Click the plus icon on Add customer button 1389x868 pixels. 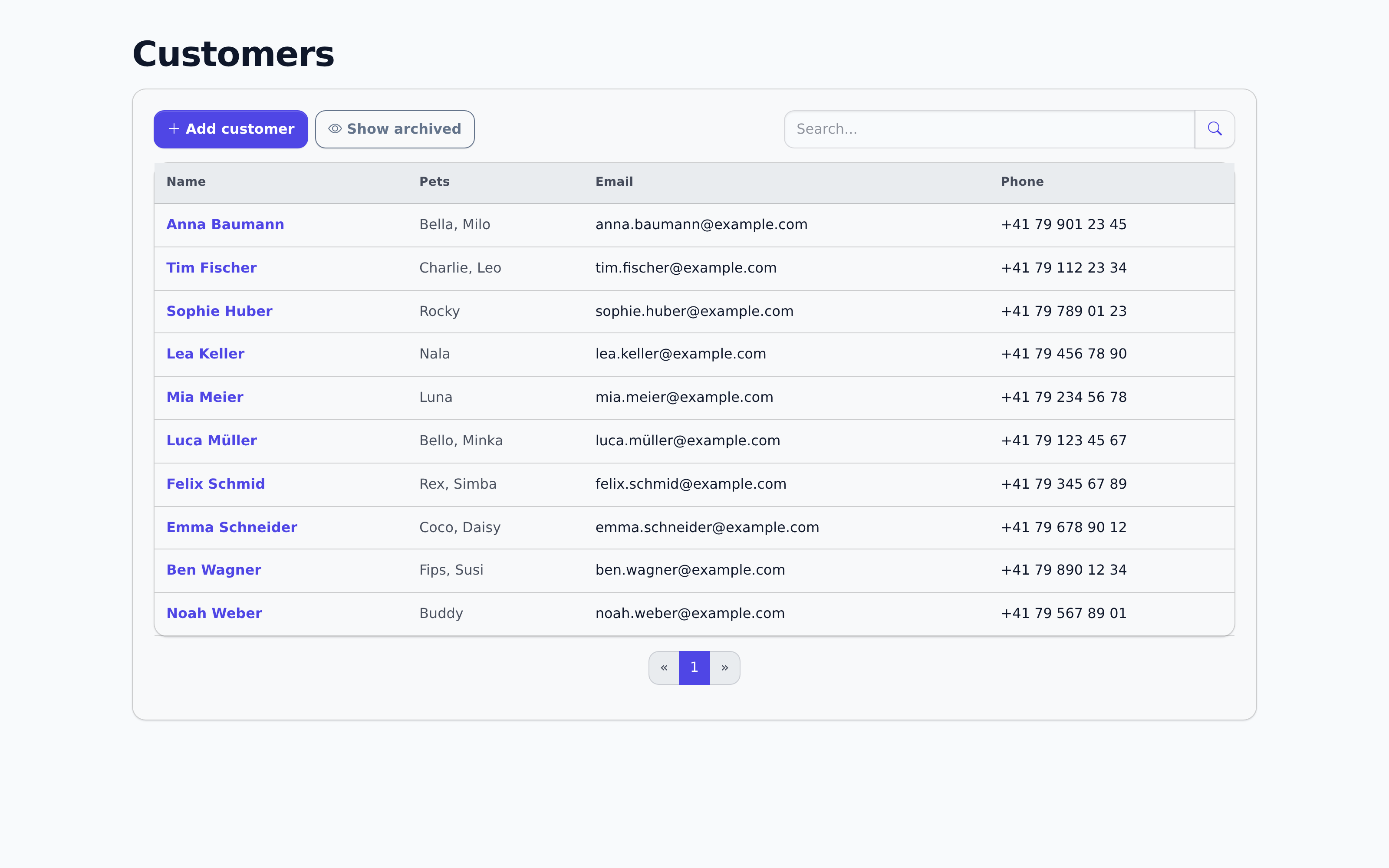tap(174, 129)
